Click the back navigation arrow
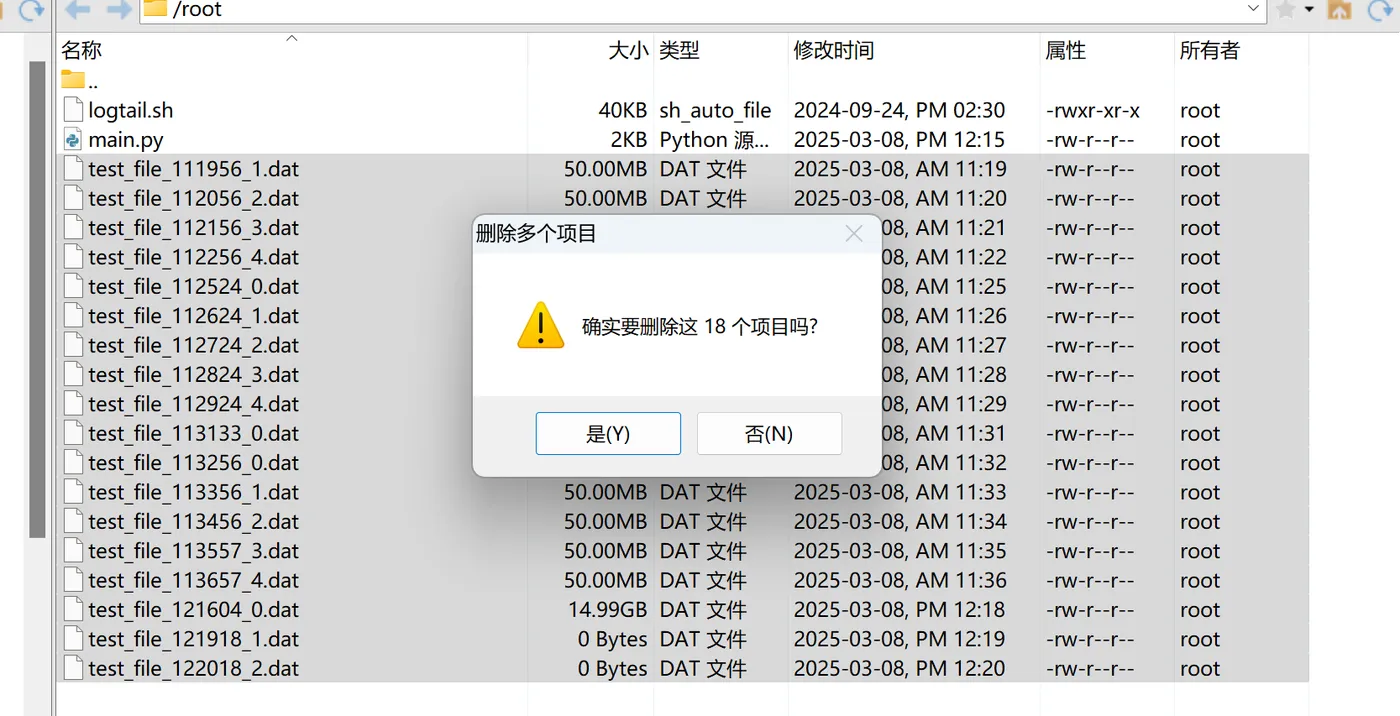 78,10
